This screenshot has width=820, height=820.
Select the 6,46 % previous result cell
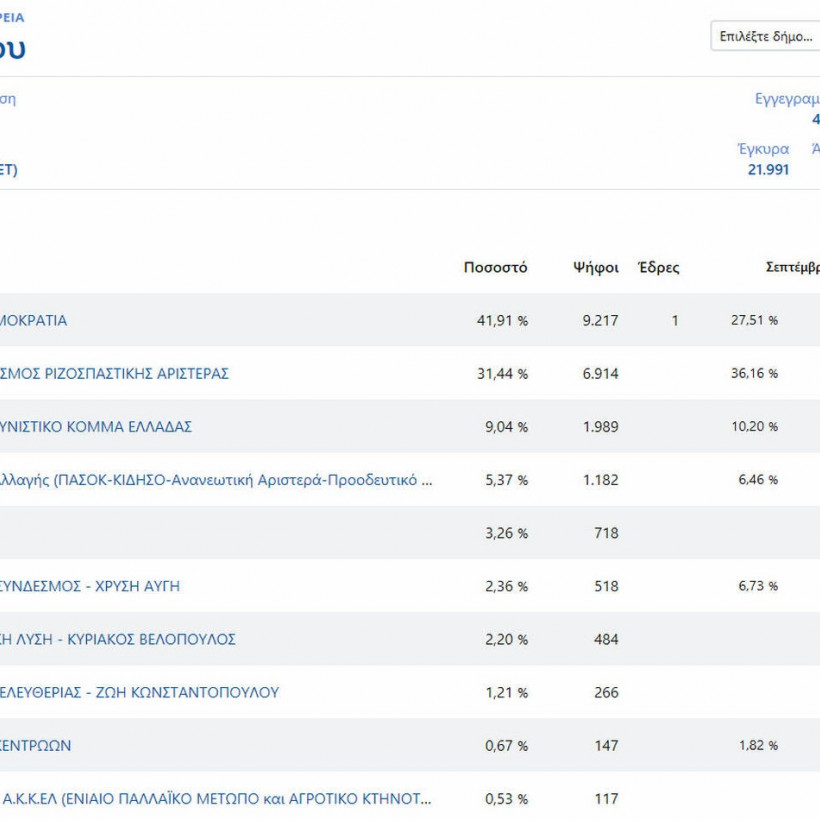coord(758,480)
